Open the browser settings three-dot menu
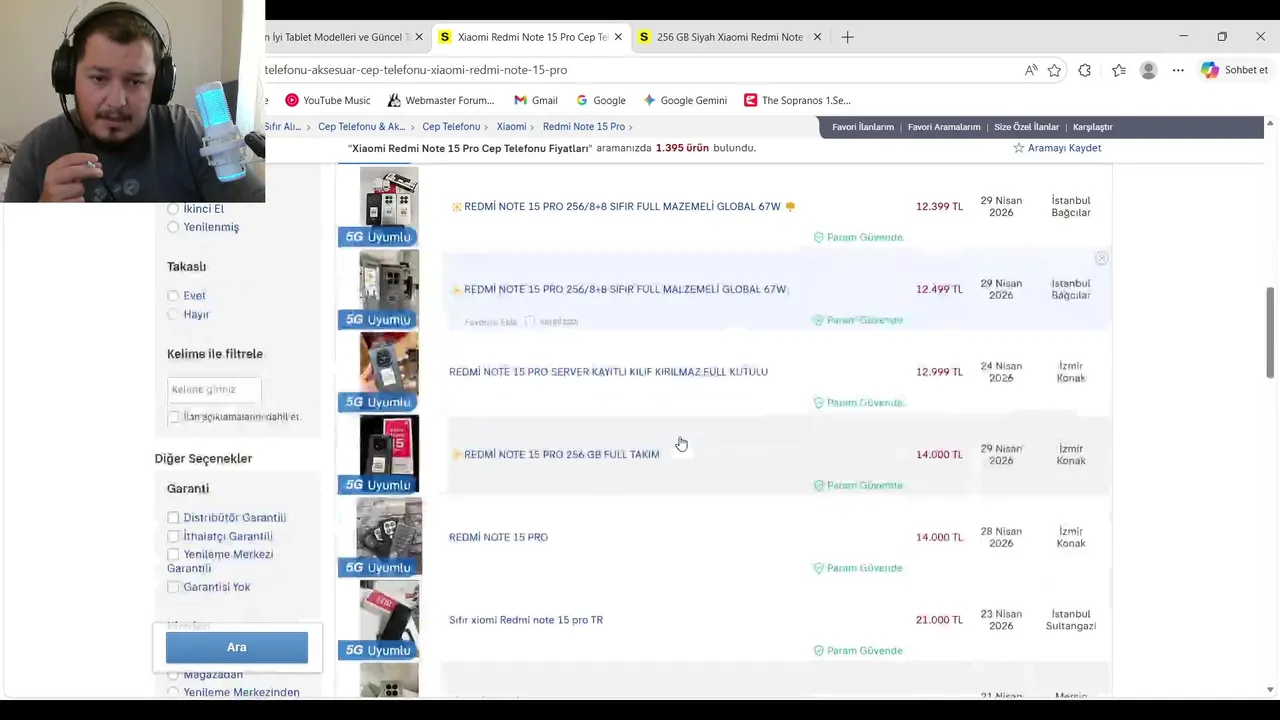This screenshot has height=720, width=1280. click(1178, 70)
